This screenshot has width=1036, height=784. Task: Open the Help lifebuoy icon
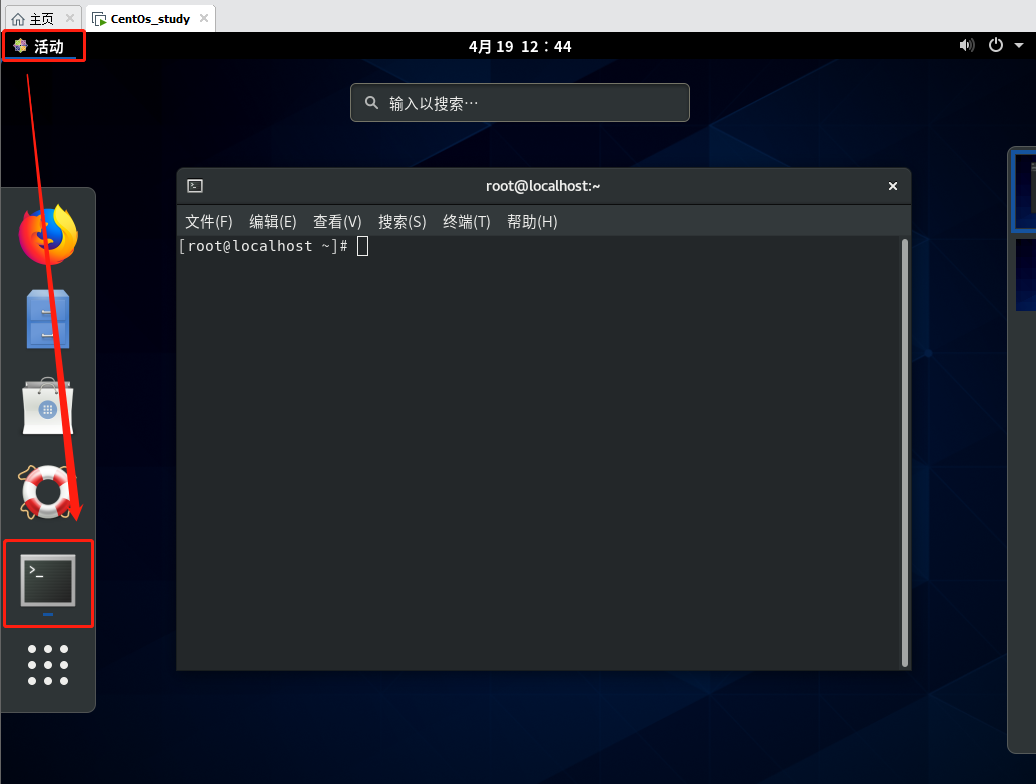click(48, 491)
